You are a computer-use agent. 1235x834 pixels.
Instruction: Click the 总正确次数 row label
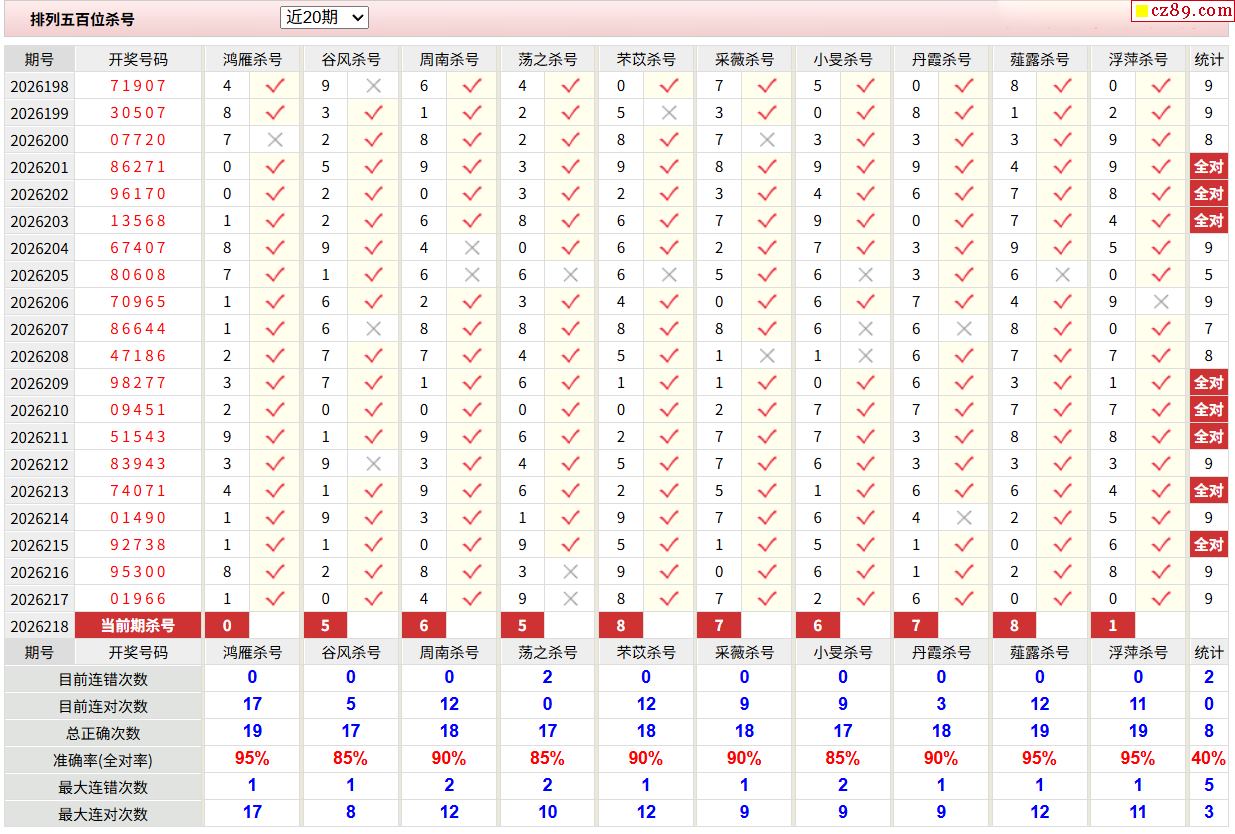tap(103, 732)
